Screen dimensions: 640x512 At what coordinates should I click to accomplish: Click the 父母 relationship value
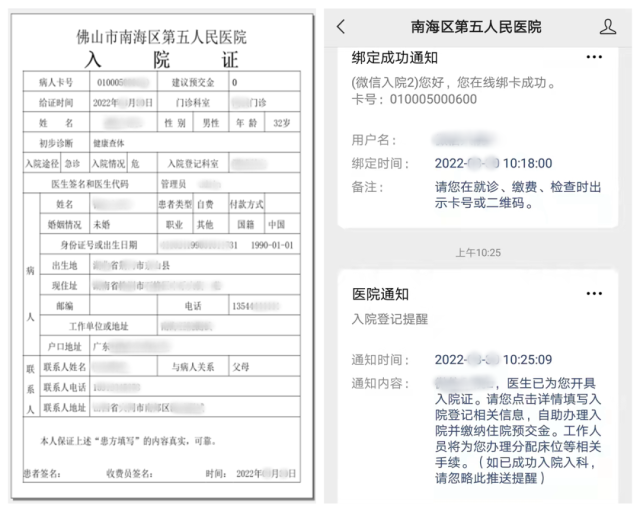pos(241,367)
